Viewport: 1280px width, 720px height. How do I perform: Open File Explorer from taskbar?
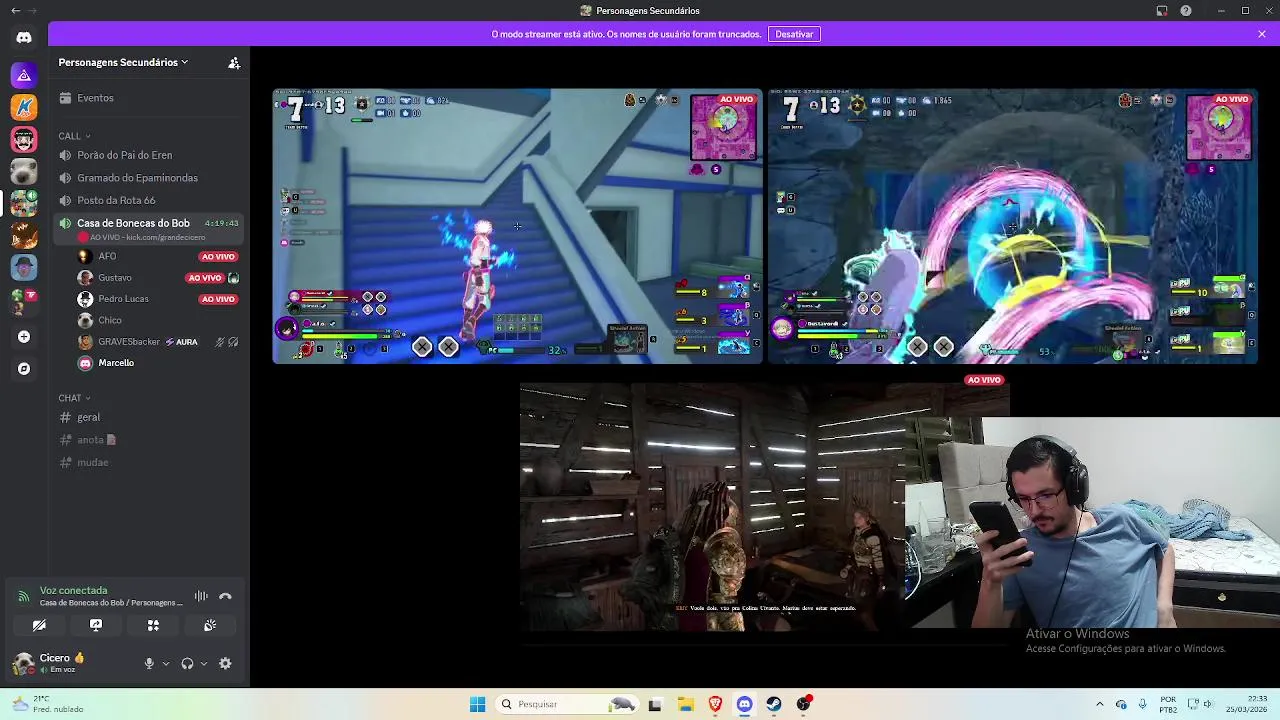click(686, 704)
